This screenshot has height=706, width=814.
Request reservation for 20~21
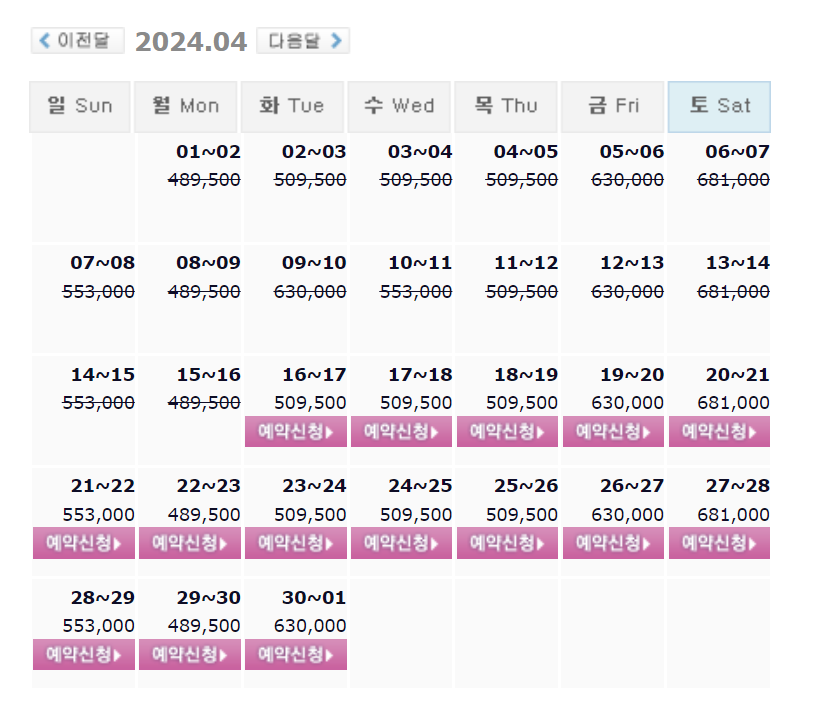pyautogui.click(x=719, y=431)
